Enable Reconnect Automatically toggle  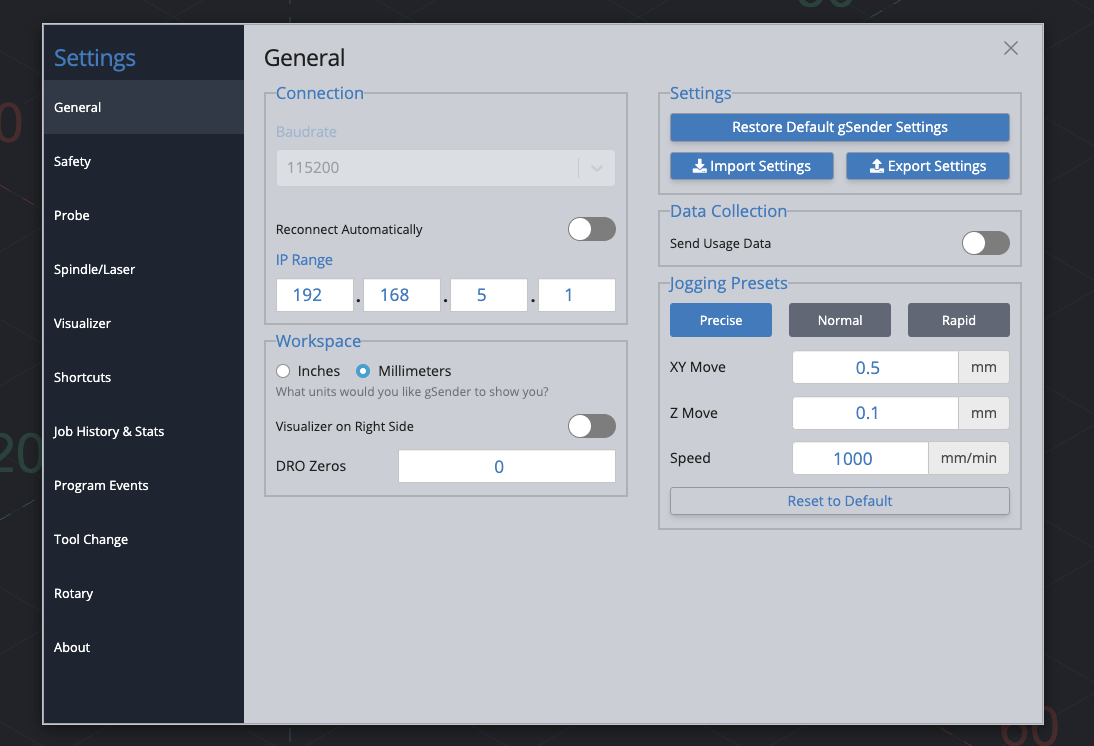point(591,229)
